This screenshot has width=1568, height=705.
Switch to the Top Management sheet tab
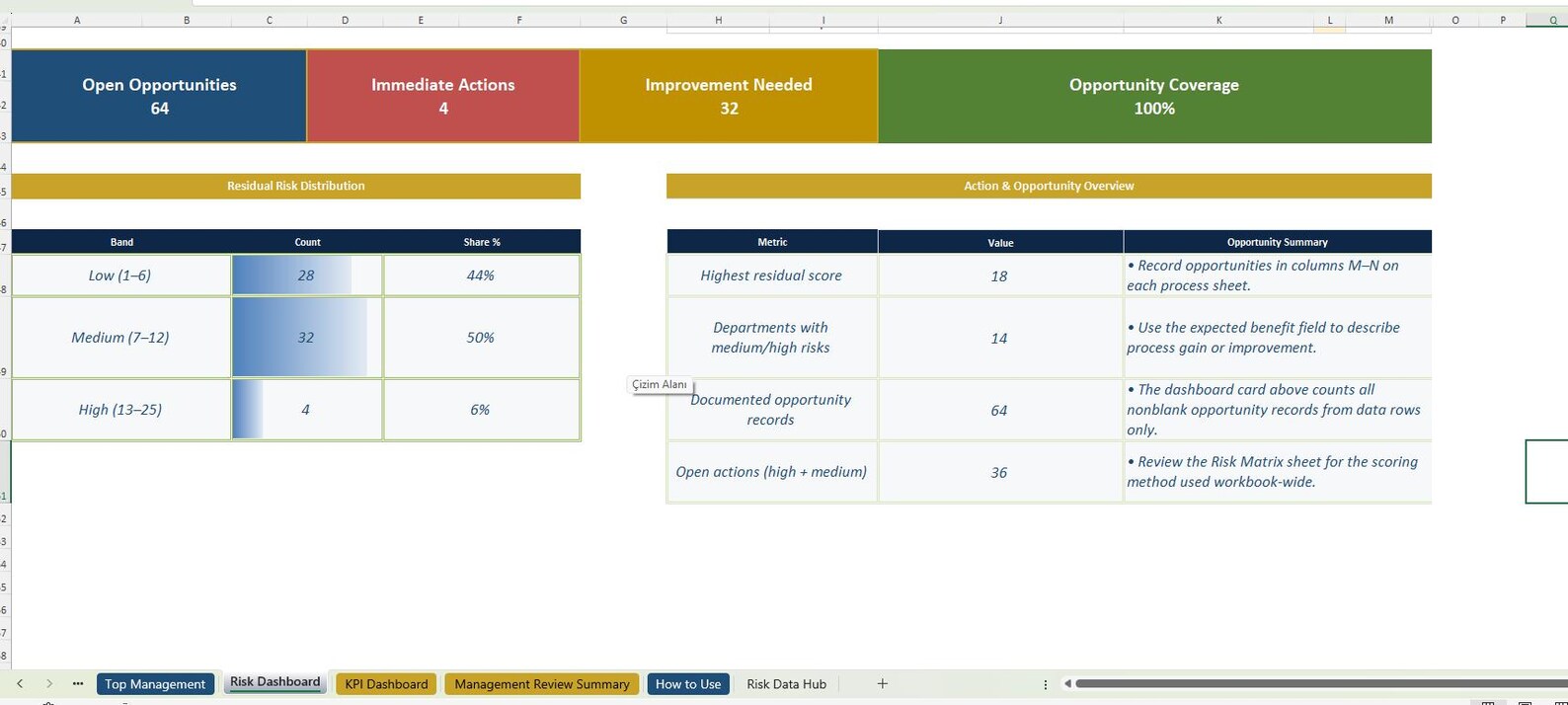(155, 683)
